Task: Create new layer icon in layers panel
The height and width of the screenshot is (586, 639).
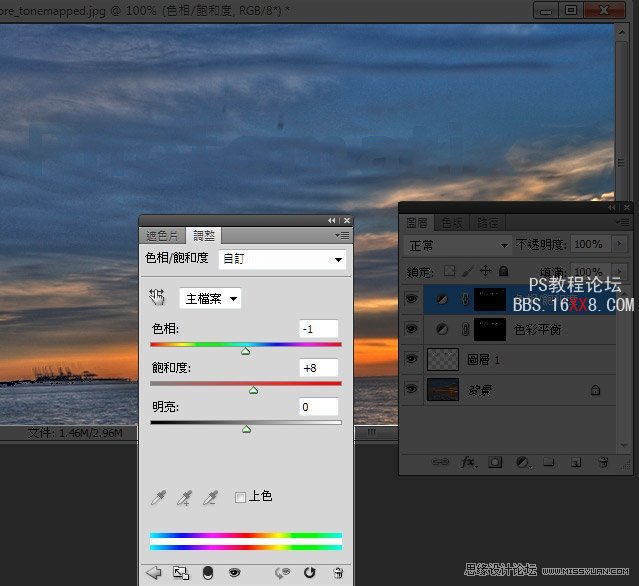Action: pos(576,462)
